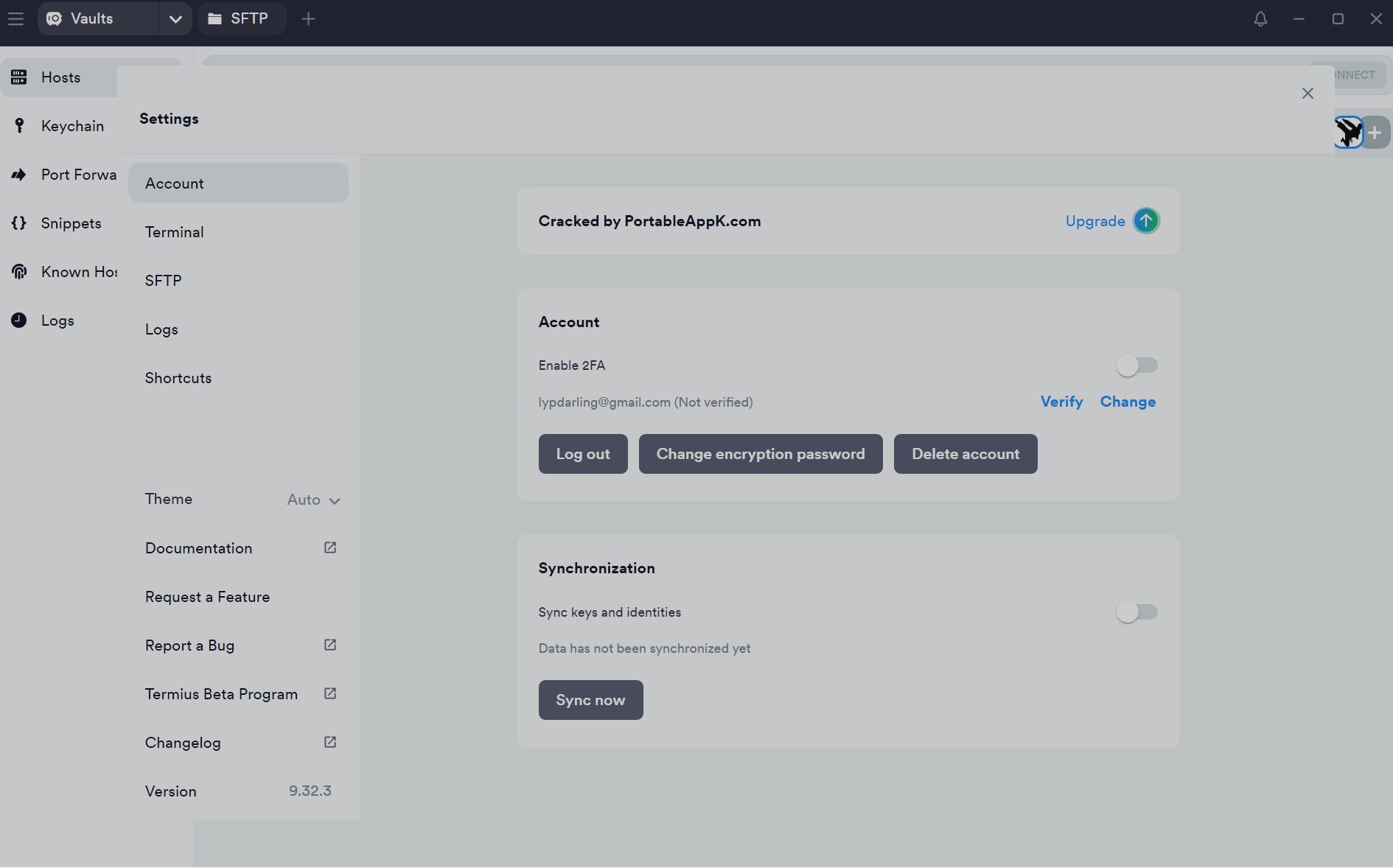Expand the Vaults dropdown arrow
Image resolution: width=1393 pixels, height=868 pixels.
pos(175,19)
